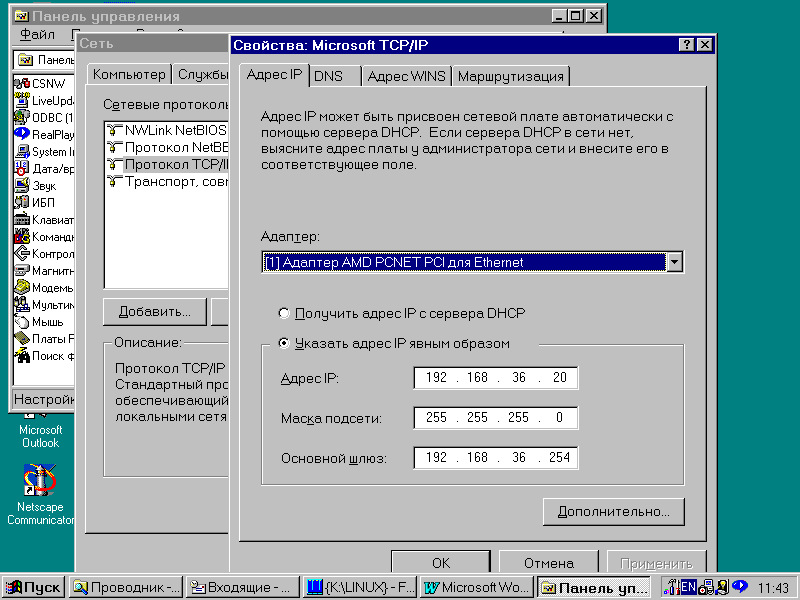This screenshot has height=600, width=800.
Task: Click the Дополнительно... button
Action: coord(614,511)
